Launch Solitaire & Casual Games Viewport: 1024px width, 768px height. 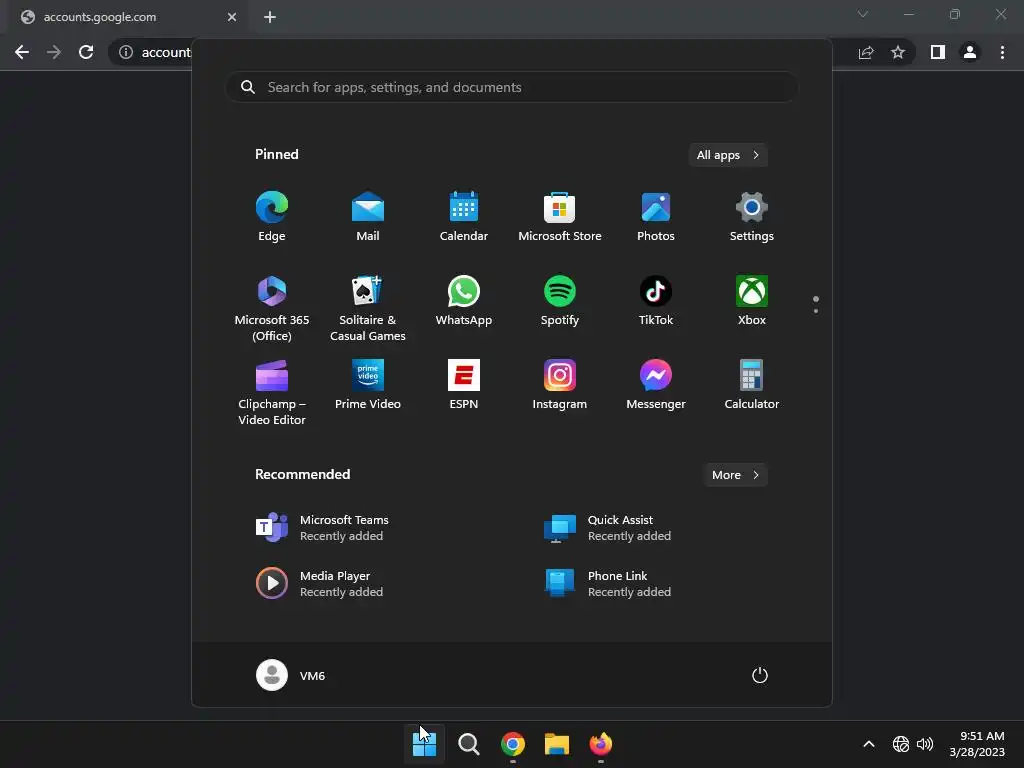(x=368, y=308)
